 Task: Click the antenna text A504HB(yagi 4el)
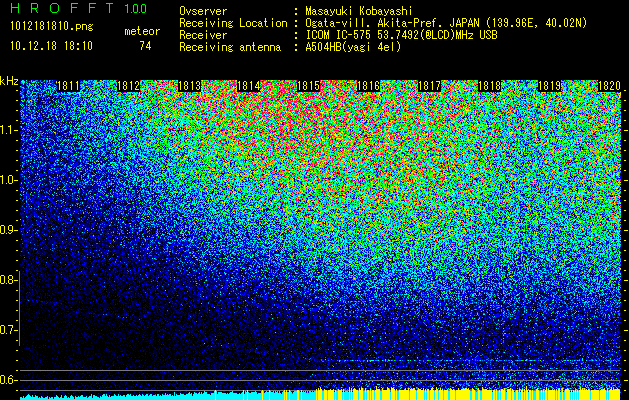(353, 47)
